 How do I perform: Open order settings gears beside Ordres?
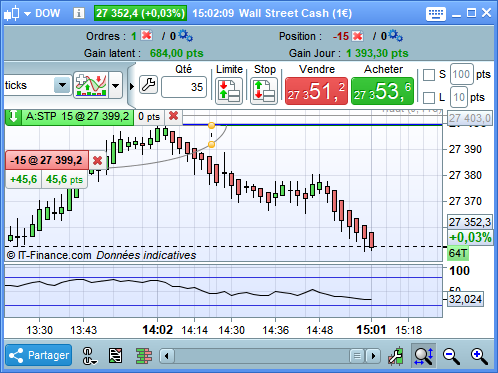[185, 36]
